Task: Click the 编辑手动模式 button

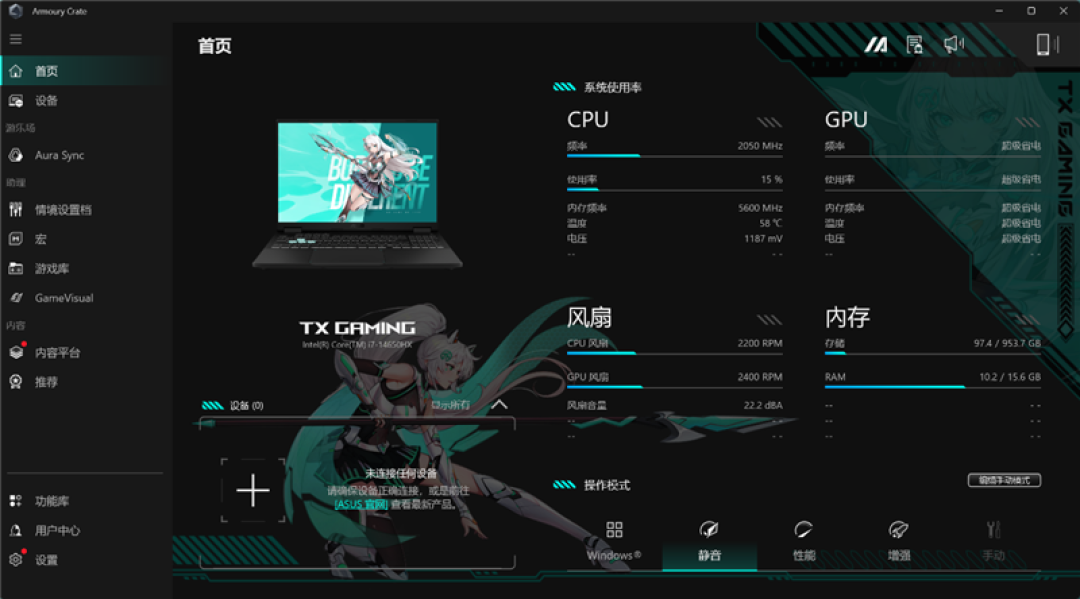Action: tap(1004, 481)
